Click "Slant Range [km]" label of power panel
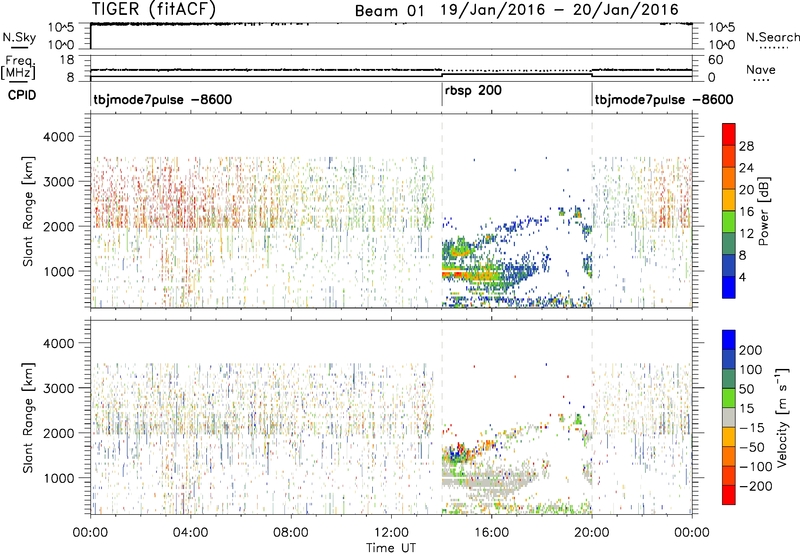This screenshot has height=554, width=800. pos(28,211)
